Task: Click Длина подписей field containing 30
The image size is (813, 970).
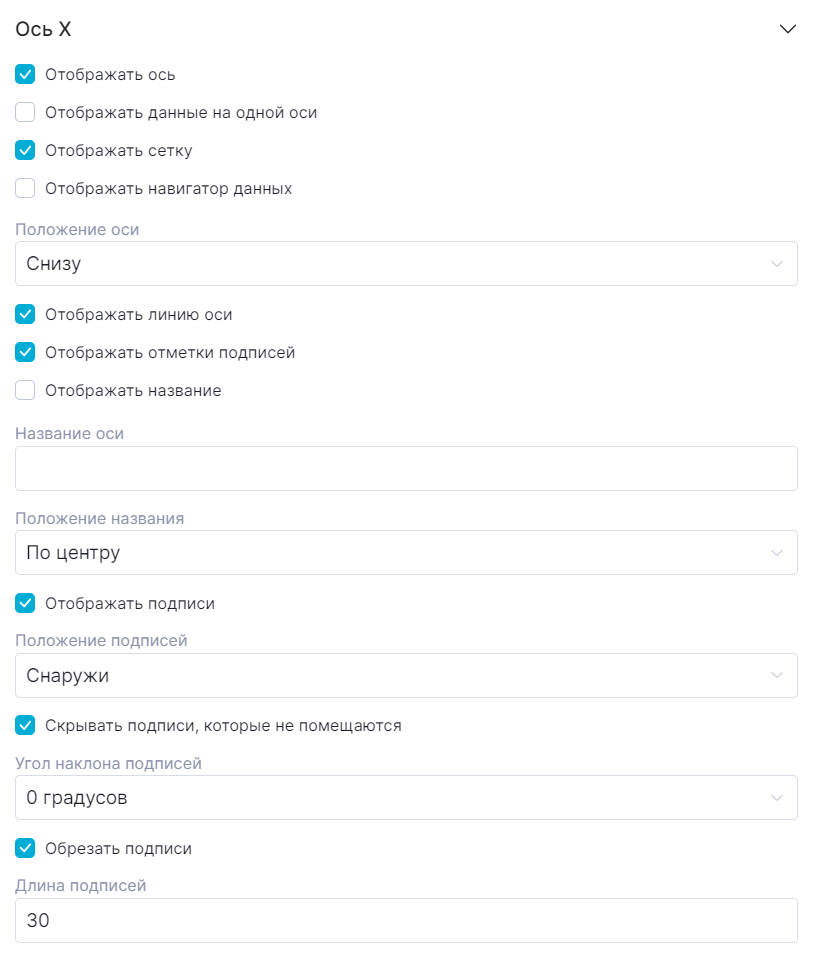Action: pos(406,921)
